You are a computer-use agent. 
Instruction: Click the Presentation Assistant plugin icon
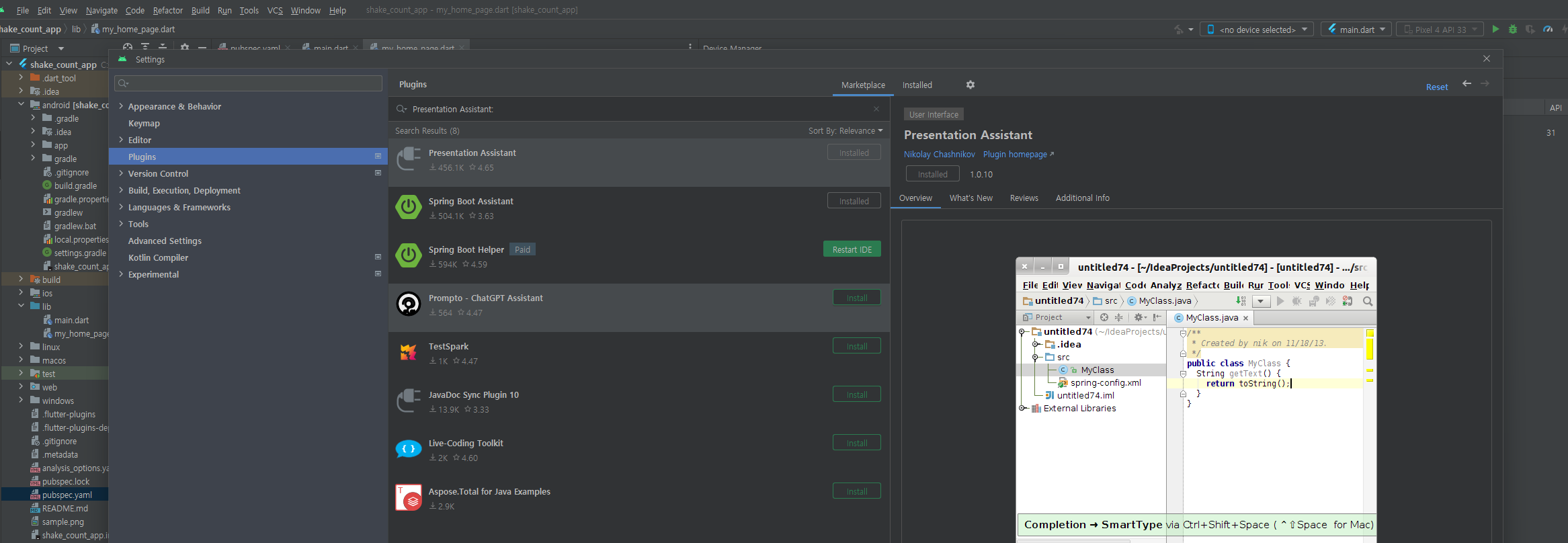coord(409,159)
